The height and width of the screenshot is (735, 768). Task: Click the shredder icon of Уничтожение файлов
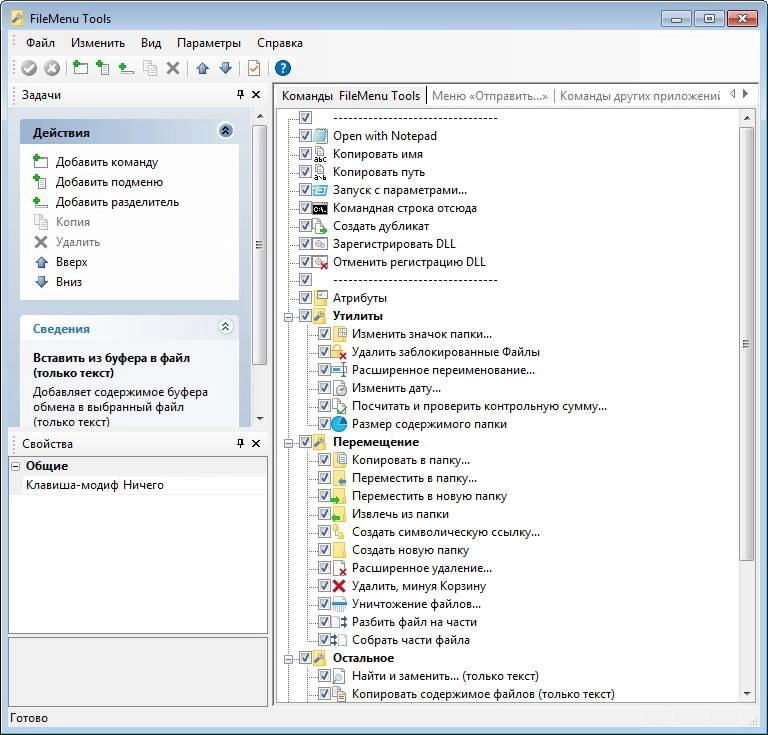(x=339, y=604)
